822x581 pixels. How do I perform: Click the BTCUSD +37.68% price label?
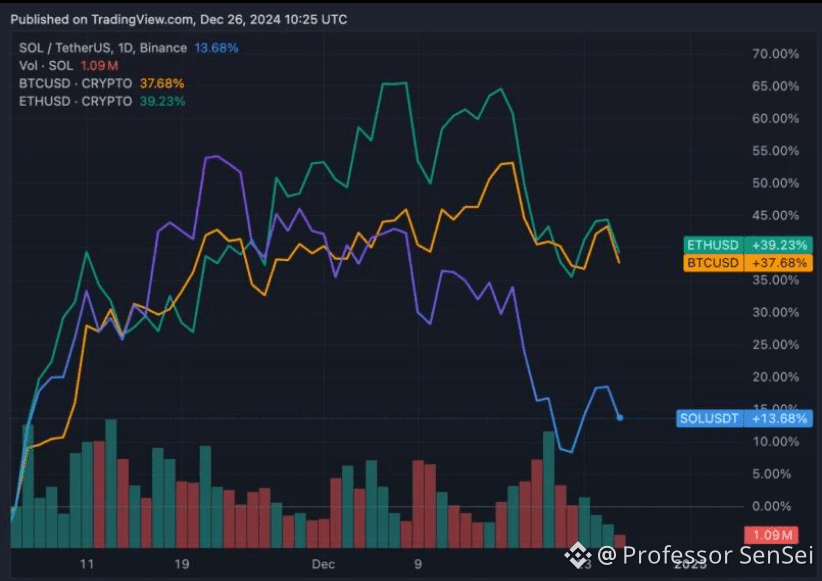(748, 263)
